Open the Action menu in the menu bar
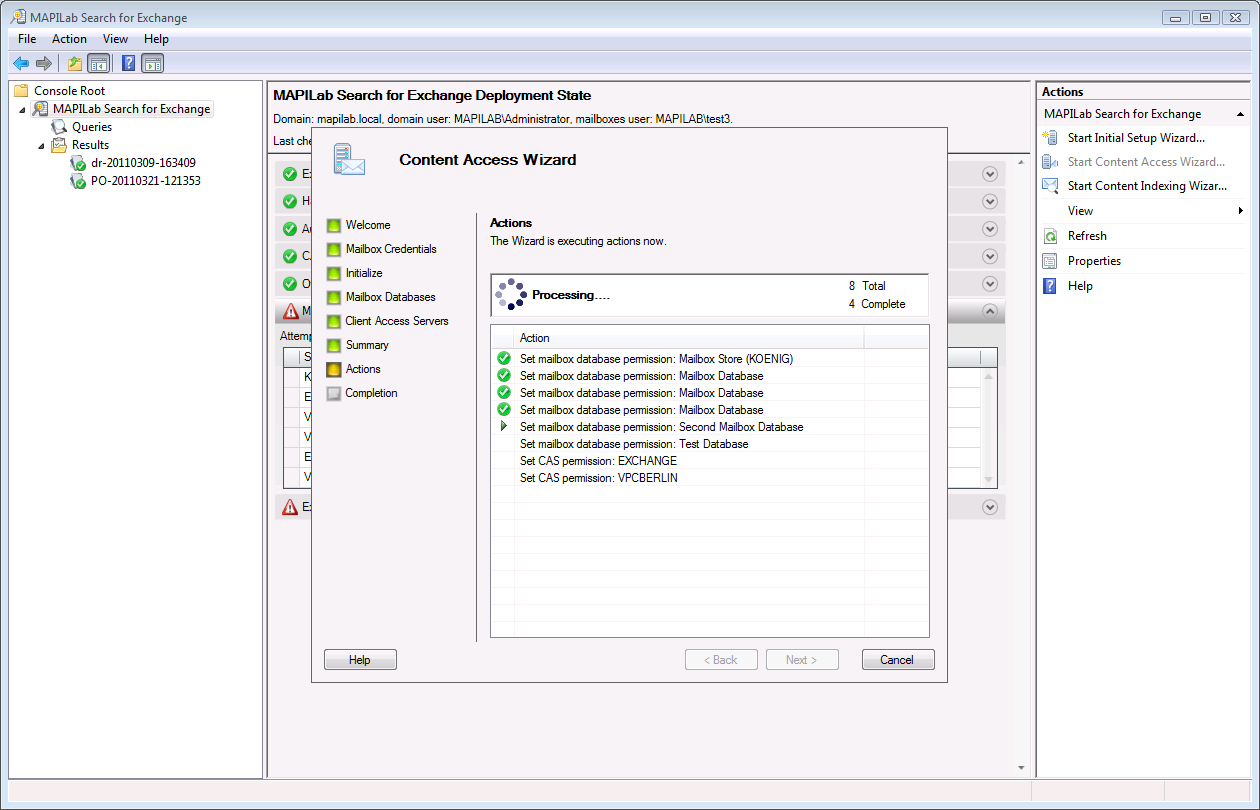The width and height of the screenshot is (1260, 810). click(x=69, y=39)
